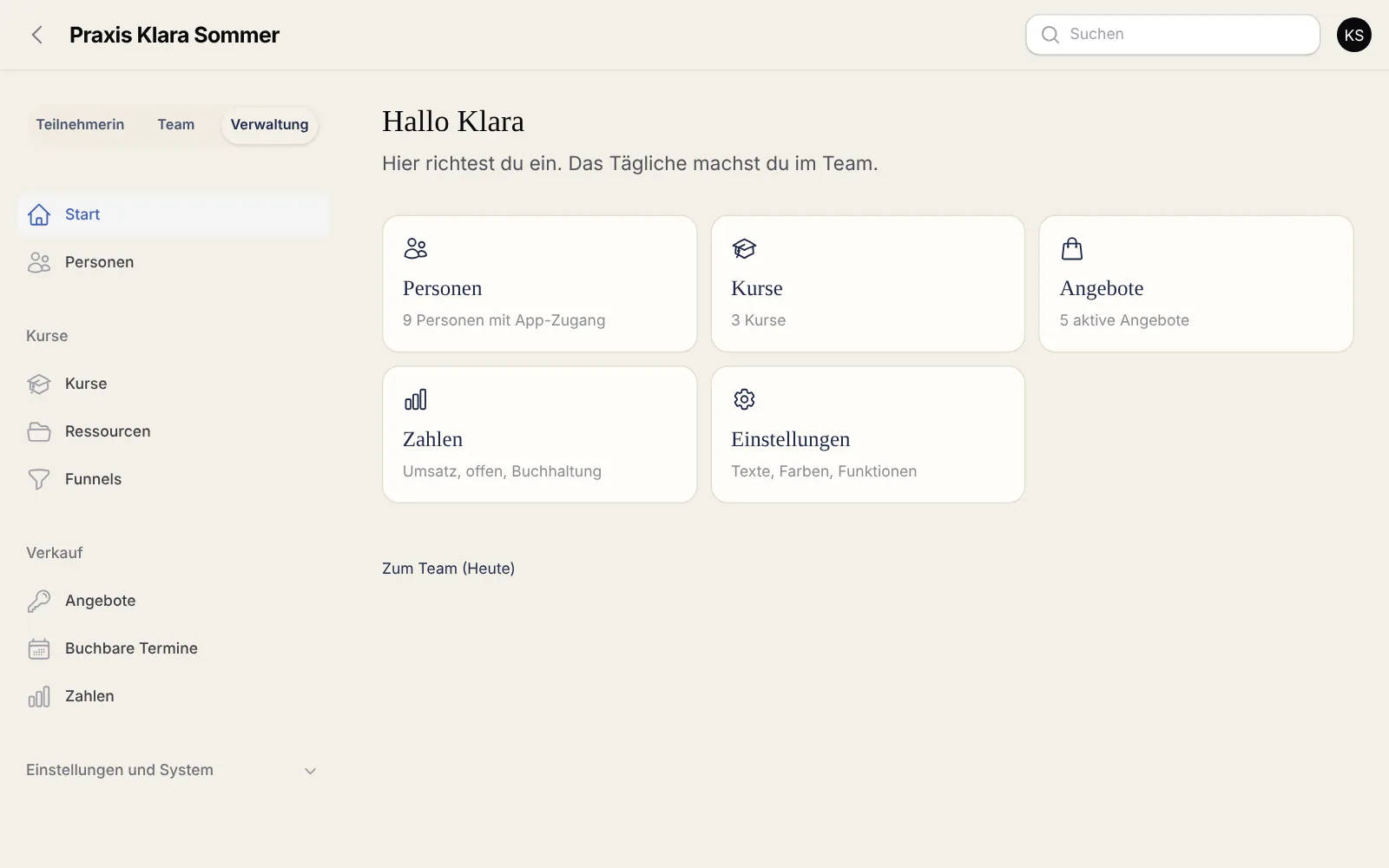The height and width of the screenshot is (868, 1389).
Task: Follow the Zum Team (Heute) link
Action: [448, 569]
